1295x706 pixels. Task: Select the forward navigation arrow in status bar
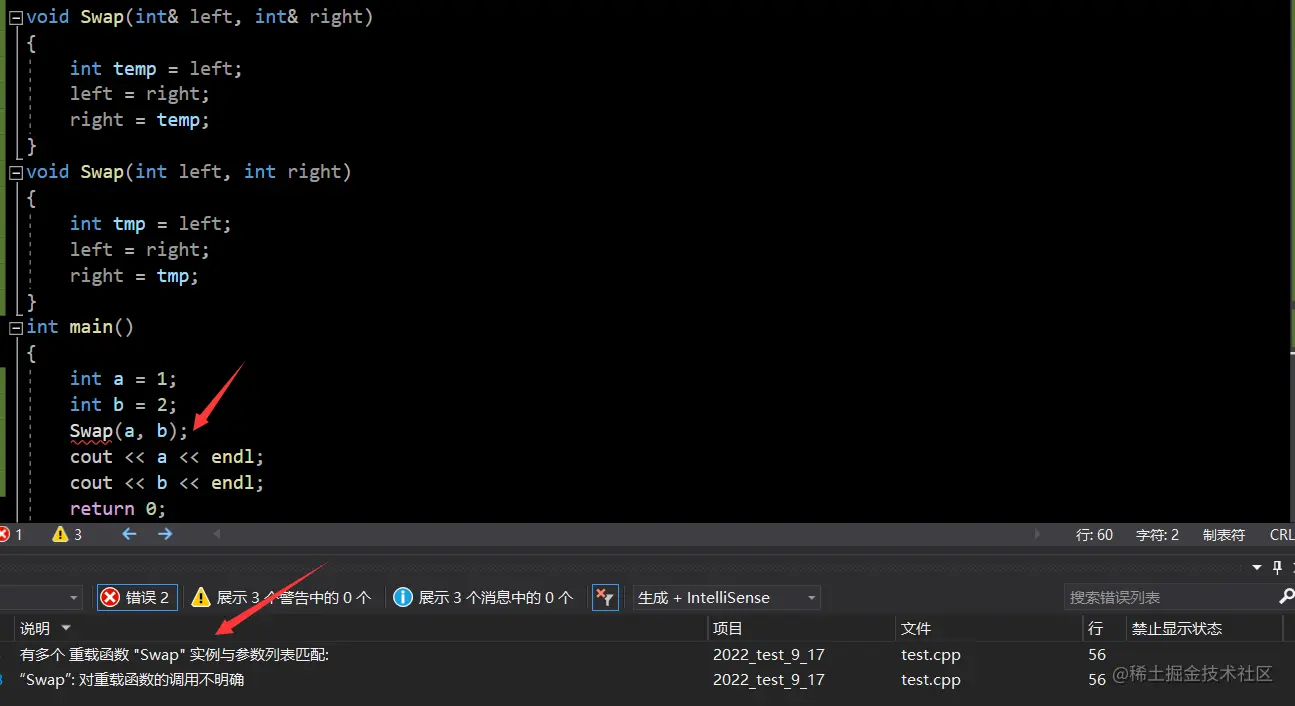(x=165, y=534)
